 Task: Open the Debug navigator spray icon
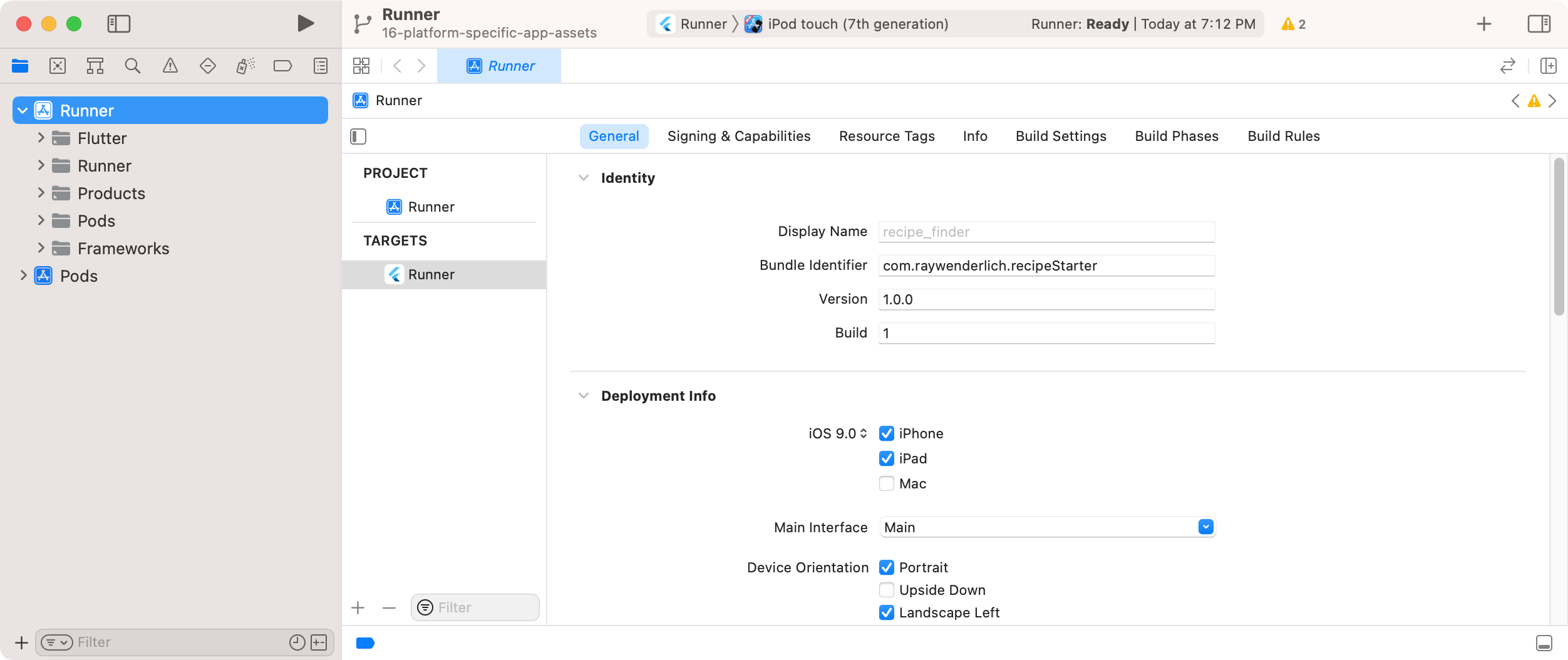(x=245, y=66)
